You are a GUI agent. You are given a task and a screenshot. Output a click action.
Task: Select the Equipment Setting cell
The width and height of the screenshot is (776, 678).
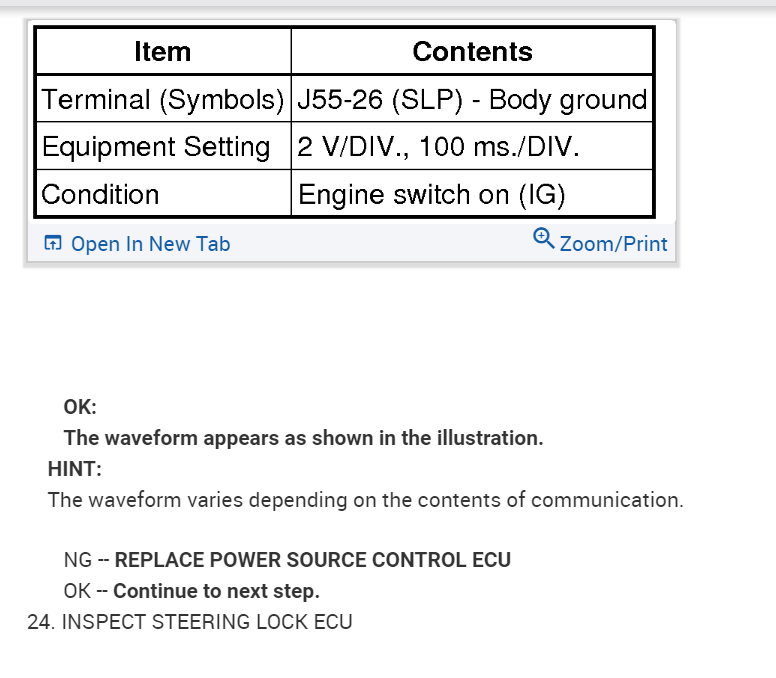156,147
